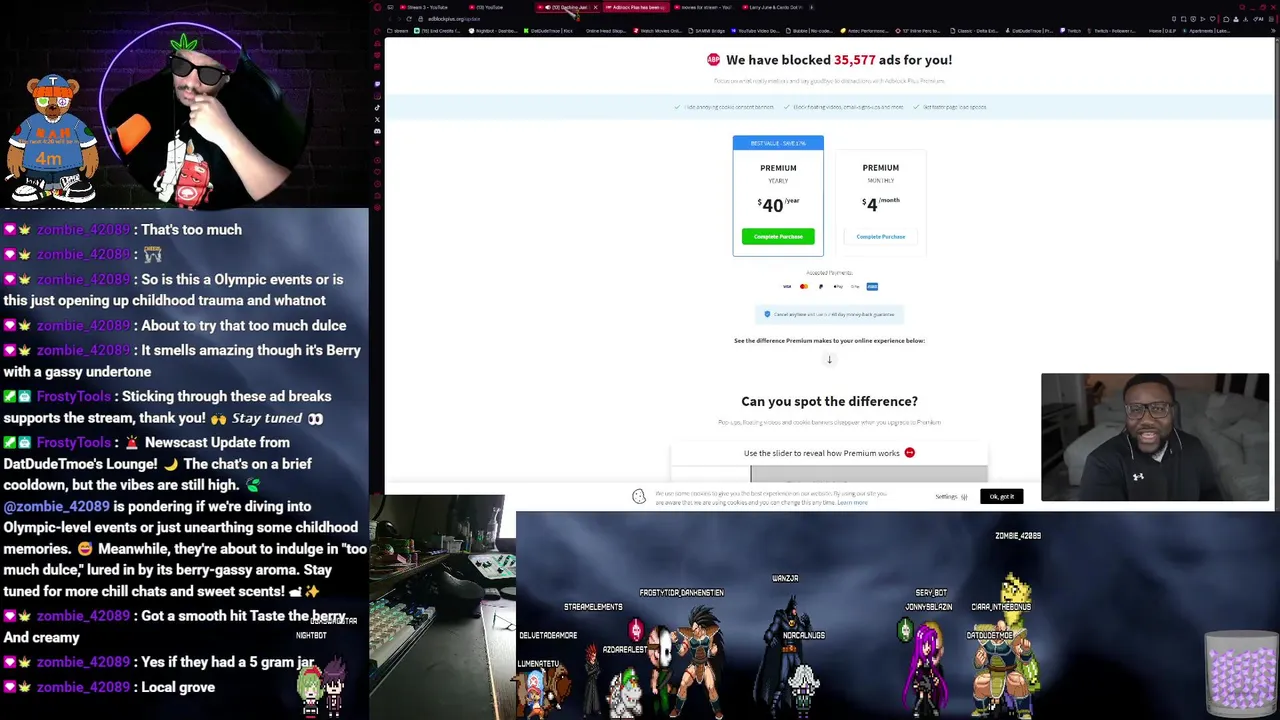The width and height of the screenshot is (1280, 720).
Task: Open Instagram in browser sidebar
Action: point(377,96)
